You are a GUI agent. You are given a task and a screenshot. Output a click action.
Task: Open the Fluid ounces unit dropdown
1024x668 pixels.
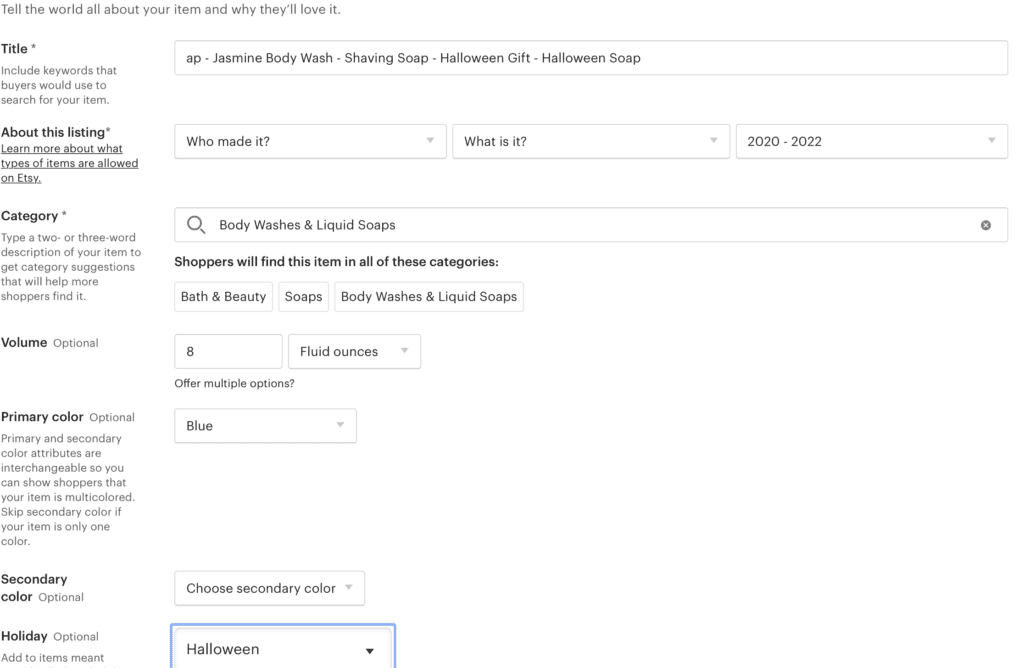coord(355,351)
